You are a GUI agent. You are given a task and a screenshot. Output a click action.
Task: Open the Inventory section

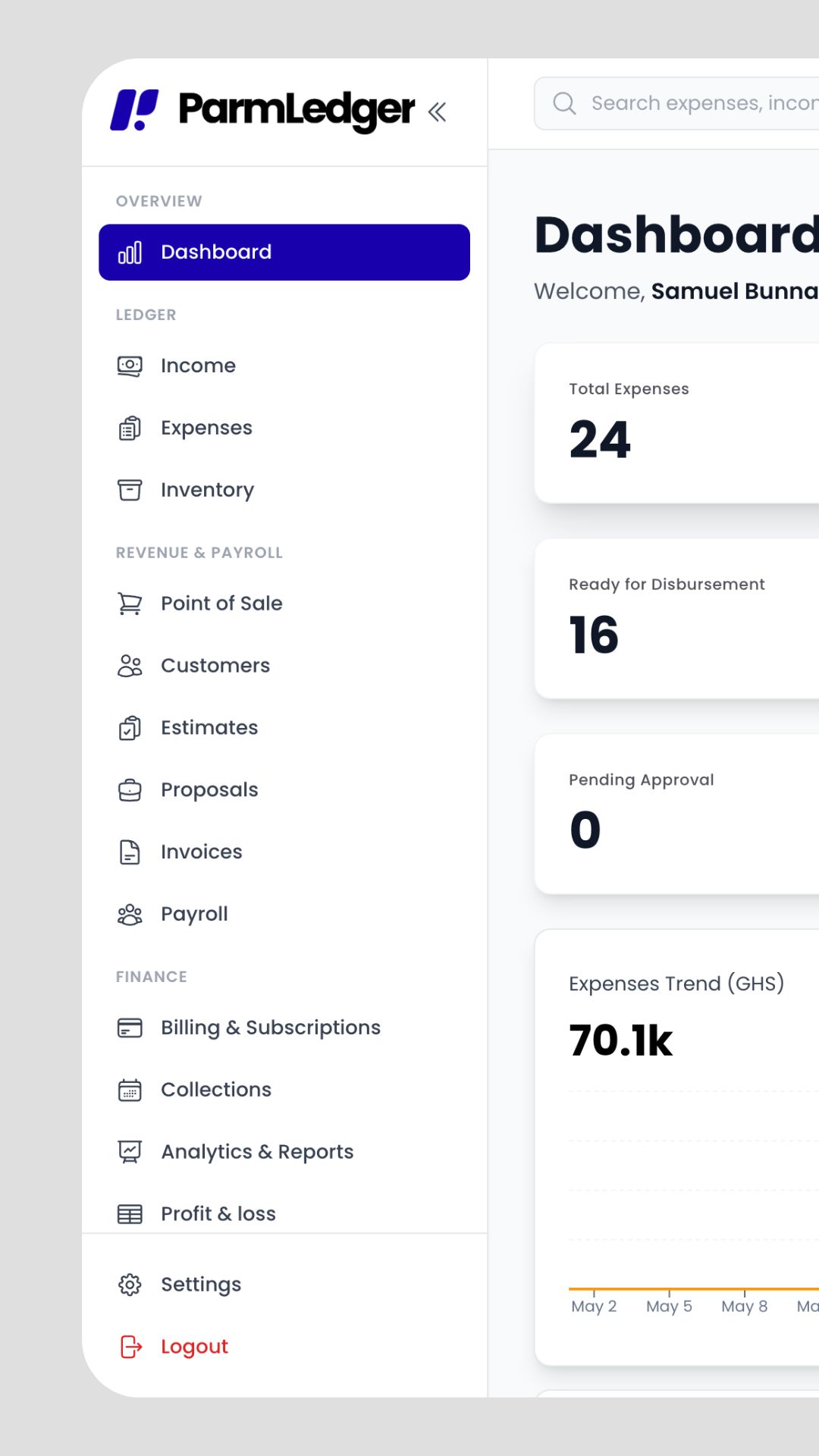[x=284, y=490]
